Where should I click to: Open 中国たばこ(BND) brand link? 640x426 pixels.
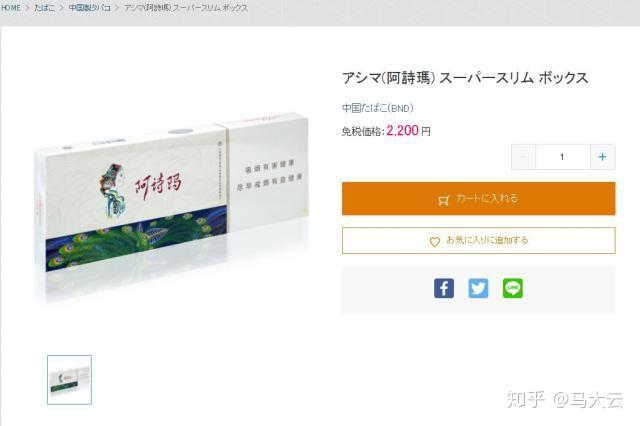(x=378, y=108)
